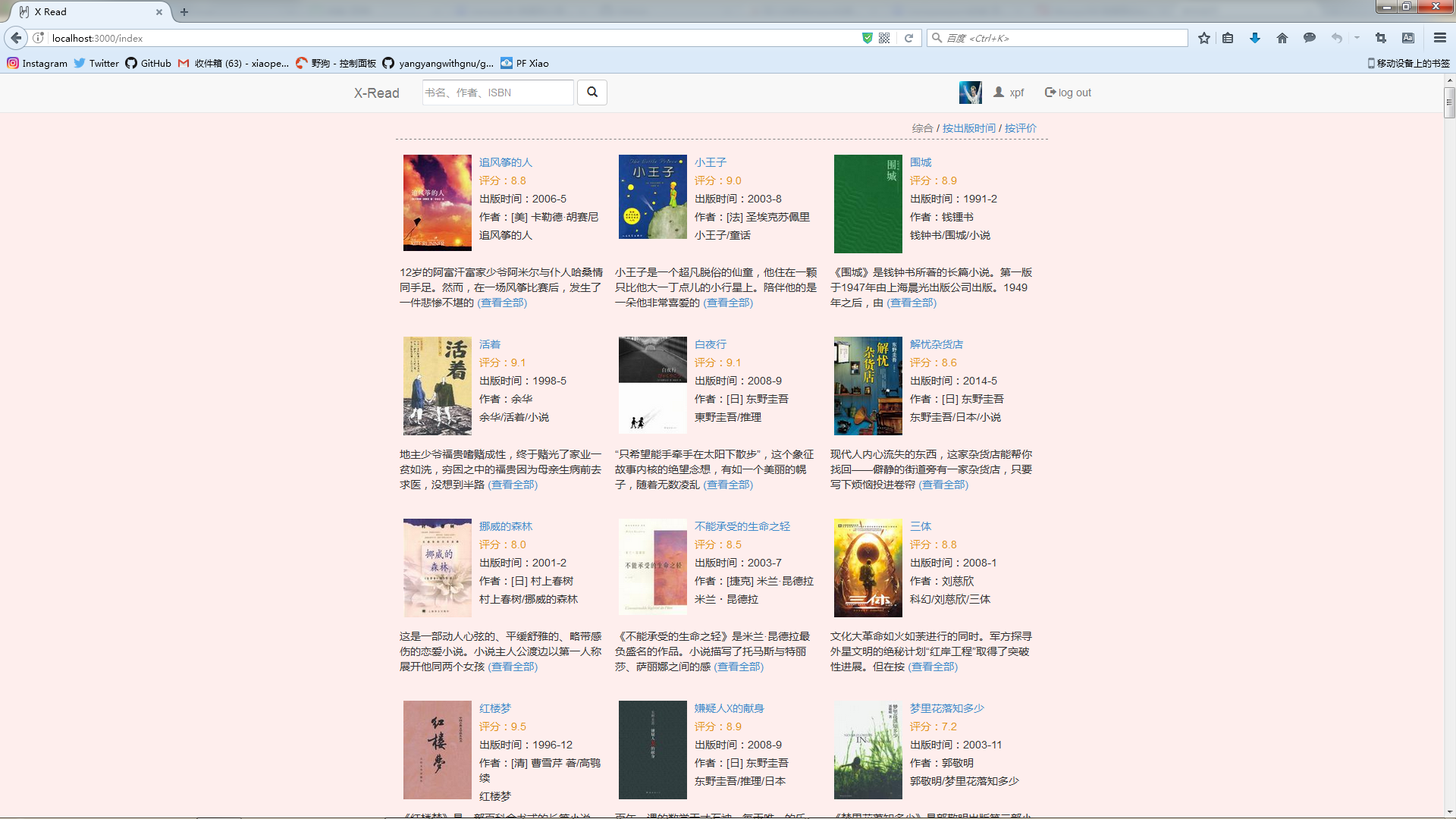This screenshot has width=1456, height=819.
Task: Click 查看全部 under 挪威的森林 description
Action: 513,667
